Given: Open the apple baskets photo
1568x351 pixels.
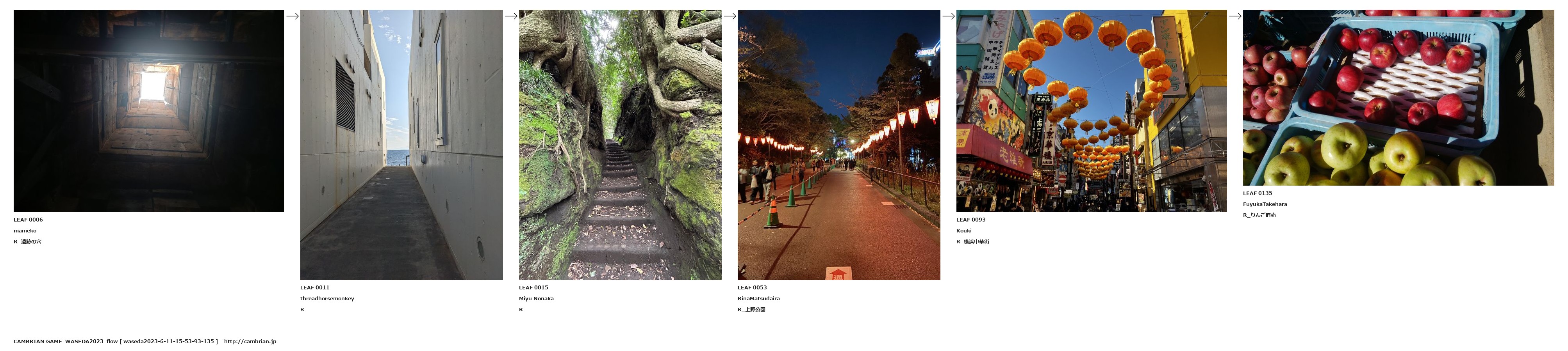Looking at the screenshot, I should pyautogui.click(x=1398, y=97).
